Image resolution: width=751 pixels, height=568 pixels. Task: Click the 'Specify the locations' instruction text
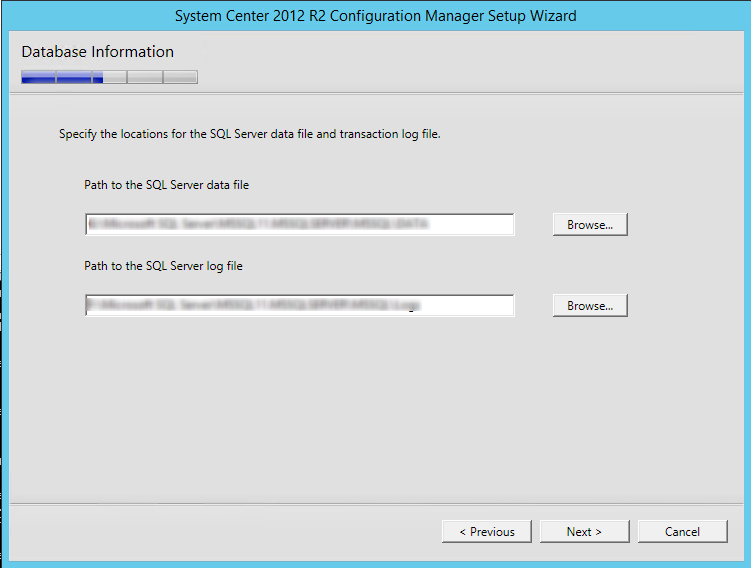pos(250,134)
